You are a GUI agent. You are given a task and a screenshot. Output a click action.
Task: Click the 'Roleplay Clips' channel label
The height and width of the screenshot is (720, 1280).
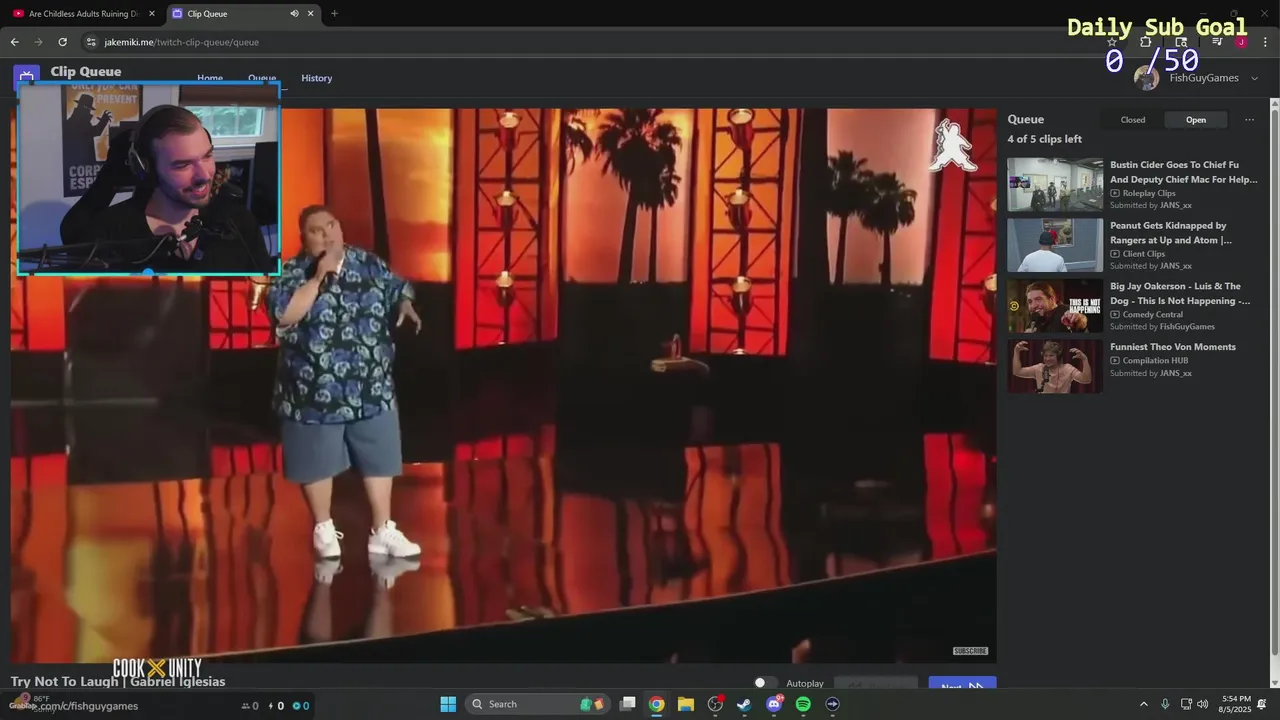pyautogui.click(x=1149, y=193)
